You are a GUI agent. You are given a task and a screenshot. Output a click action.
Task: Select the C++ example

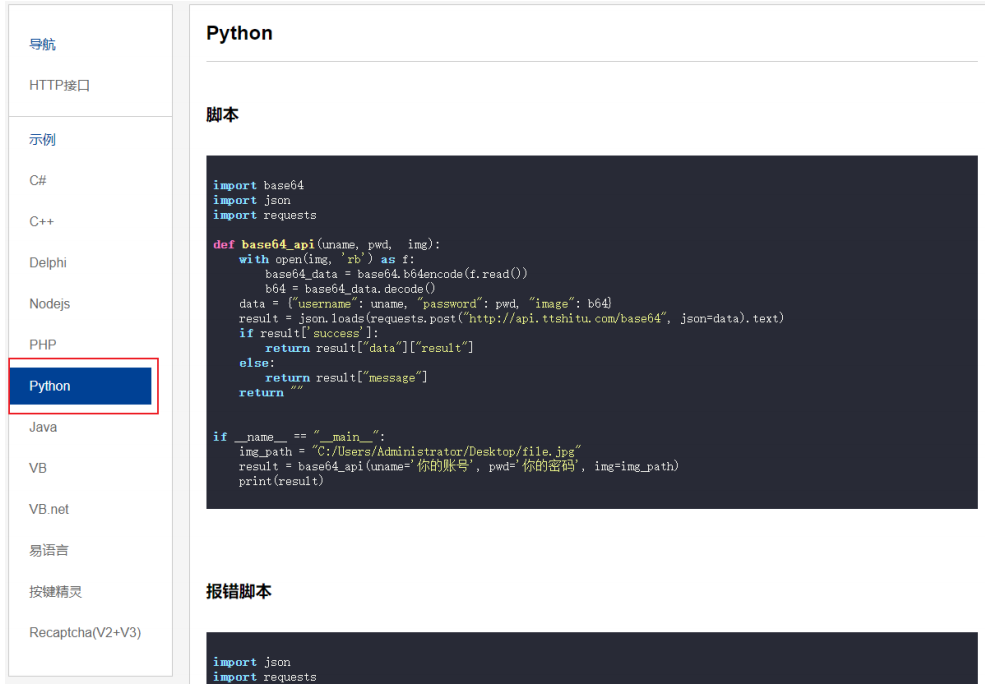point(41,222)
